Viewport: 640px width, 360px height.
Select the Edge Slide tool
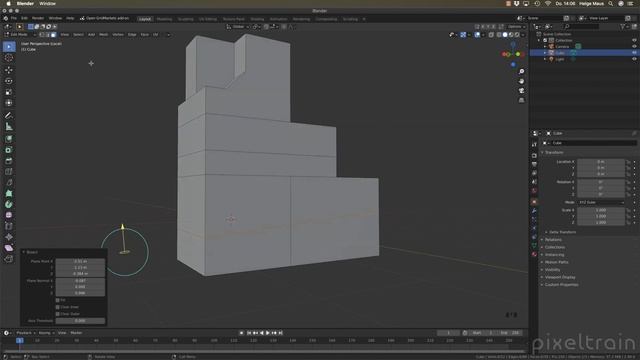pos(9,226)
